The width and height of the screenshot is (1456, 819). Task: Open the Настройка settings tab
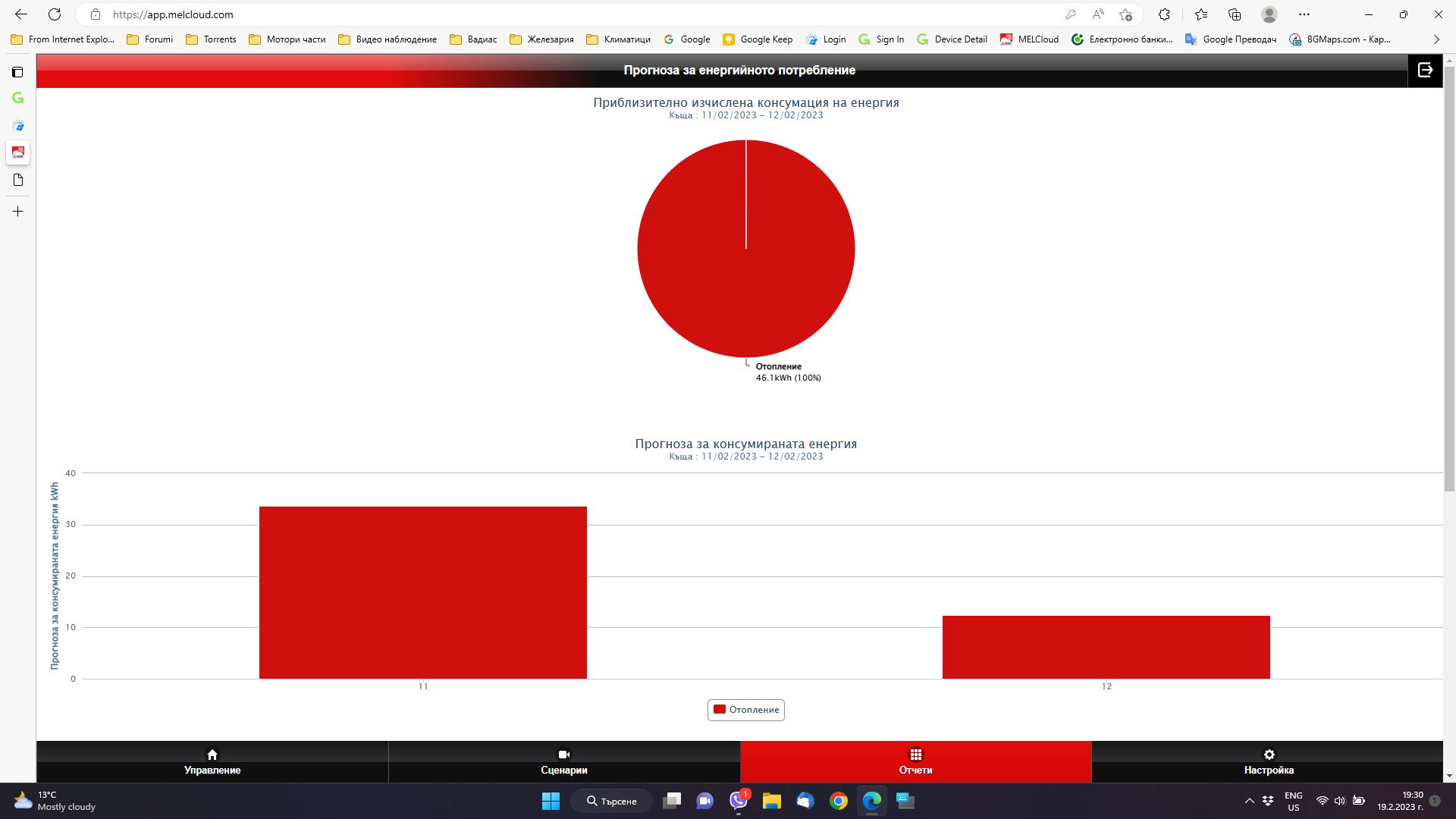(1268, 761)
